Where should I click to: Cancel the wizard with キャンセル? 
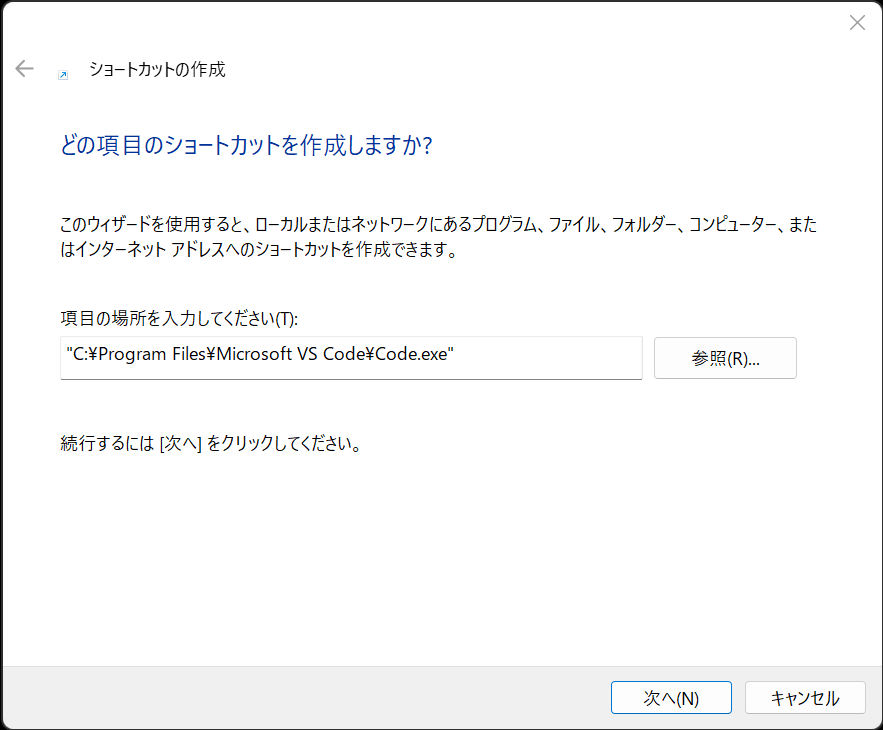point(805,697)
